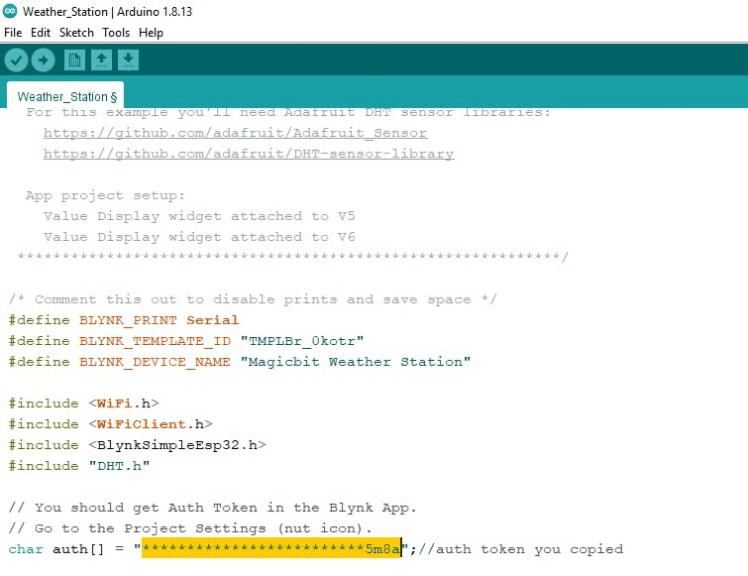Click the #include <WiFi.h> line
This screenshot has width=748, height=576.
coord(83,403)
